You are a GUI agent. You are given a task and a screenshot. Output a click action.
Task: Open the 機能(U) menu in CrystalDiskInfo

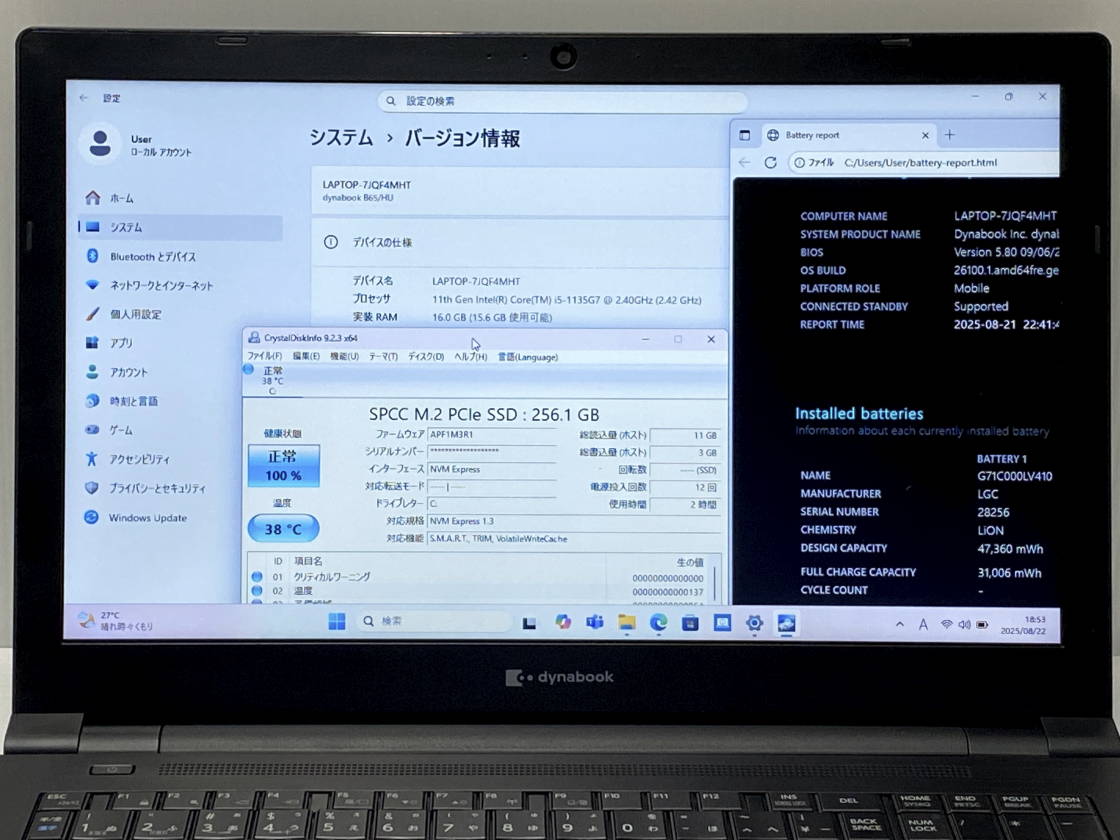[344, 356]
